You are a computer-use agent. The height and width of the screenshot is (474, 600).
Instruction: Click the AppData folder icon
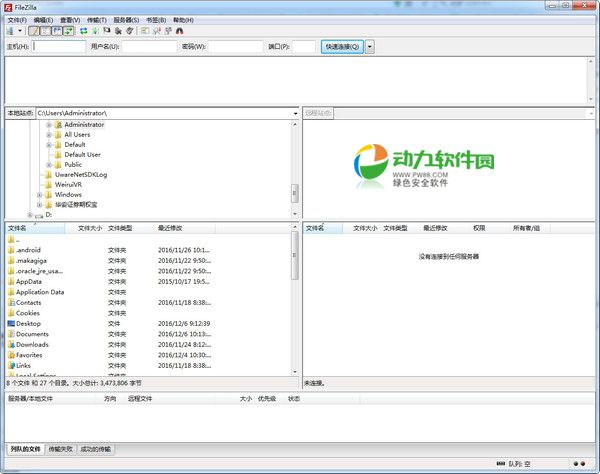pos(11,282)
